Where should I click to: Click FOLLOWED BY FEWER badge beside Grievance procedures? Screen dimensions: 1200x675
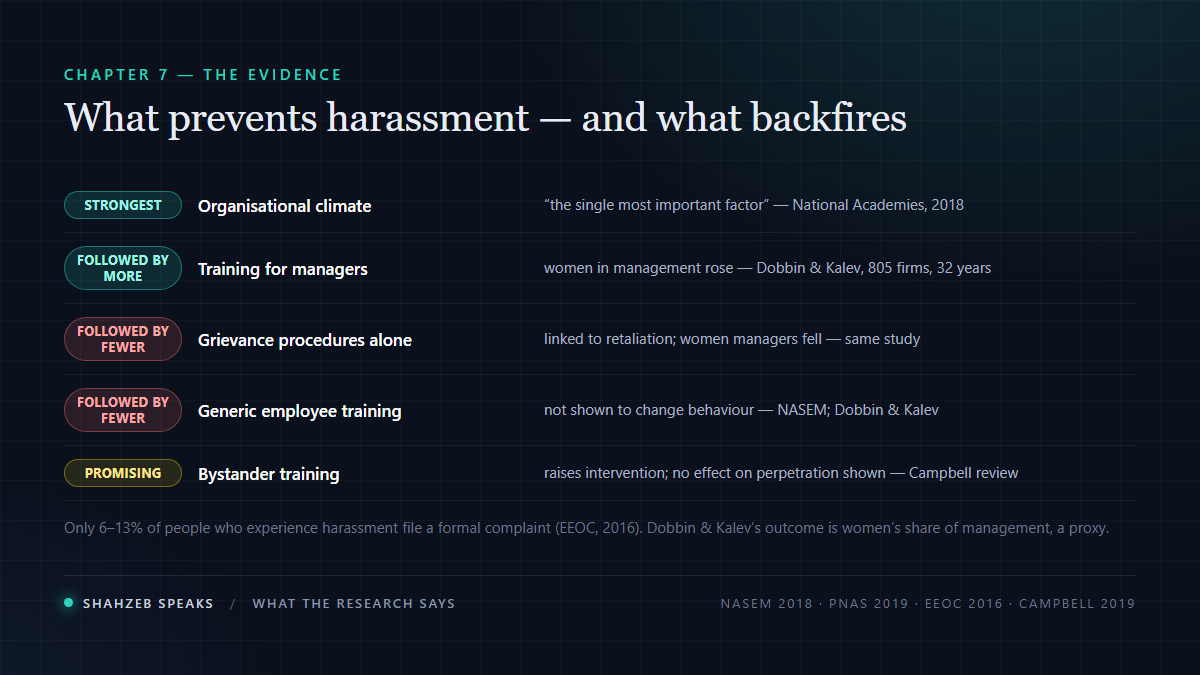123,339
